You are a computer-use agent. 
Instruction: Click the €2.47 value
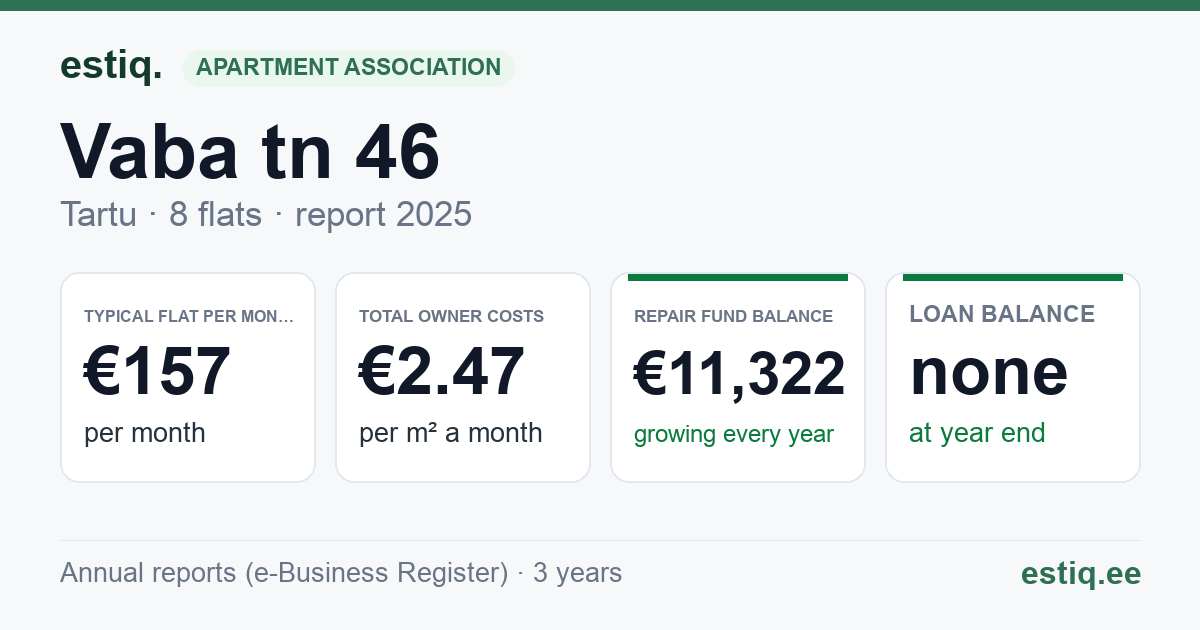point(442,371)
